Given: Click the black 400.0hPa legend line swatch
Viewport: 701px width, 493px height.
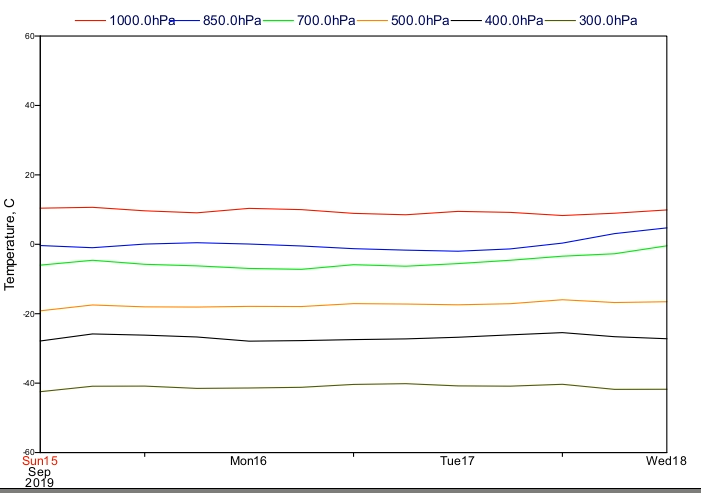Looking at the screenshot, I should coord(466,21).
